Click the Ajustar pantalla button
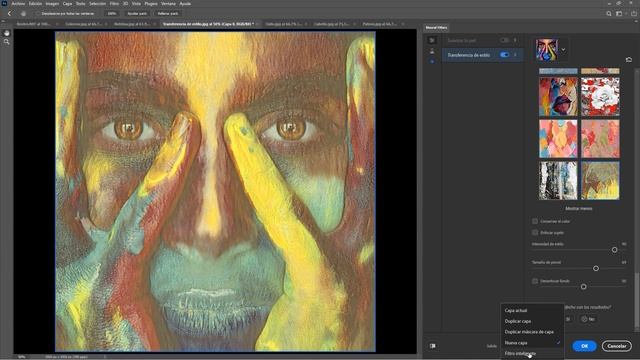This screenshot has height=360, width=640. coord(137,13)
